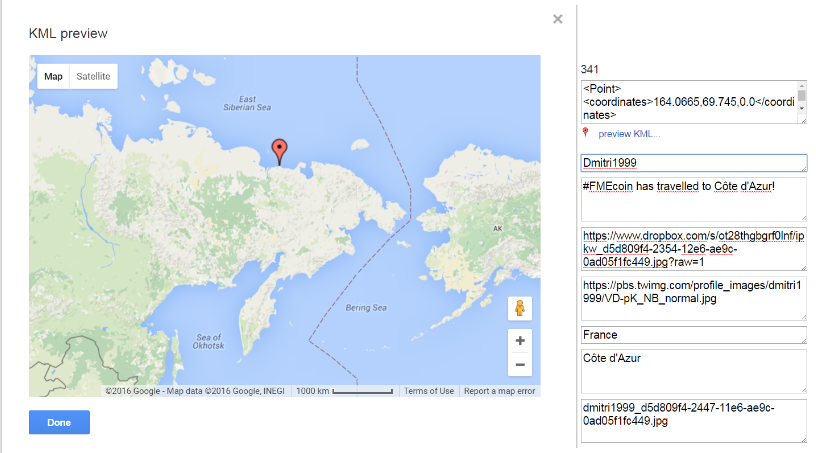Open the Terms of Use link

429,391
